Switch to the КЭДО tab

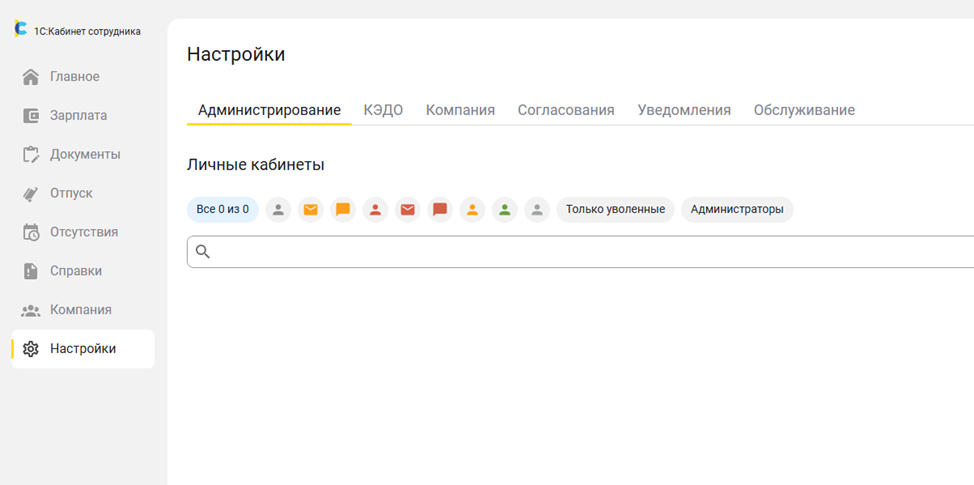[383, 111]
